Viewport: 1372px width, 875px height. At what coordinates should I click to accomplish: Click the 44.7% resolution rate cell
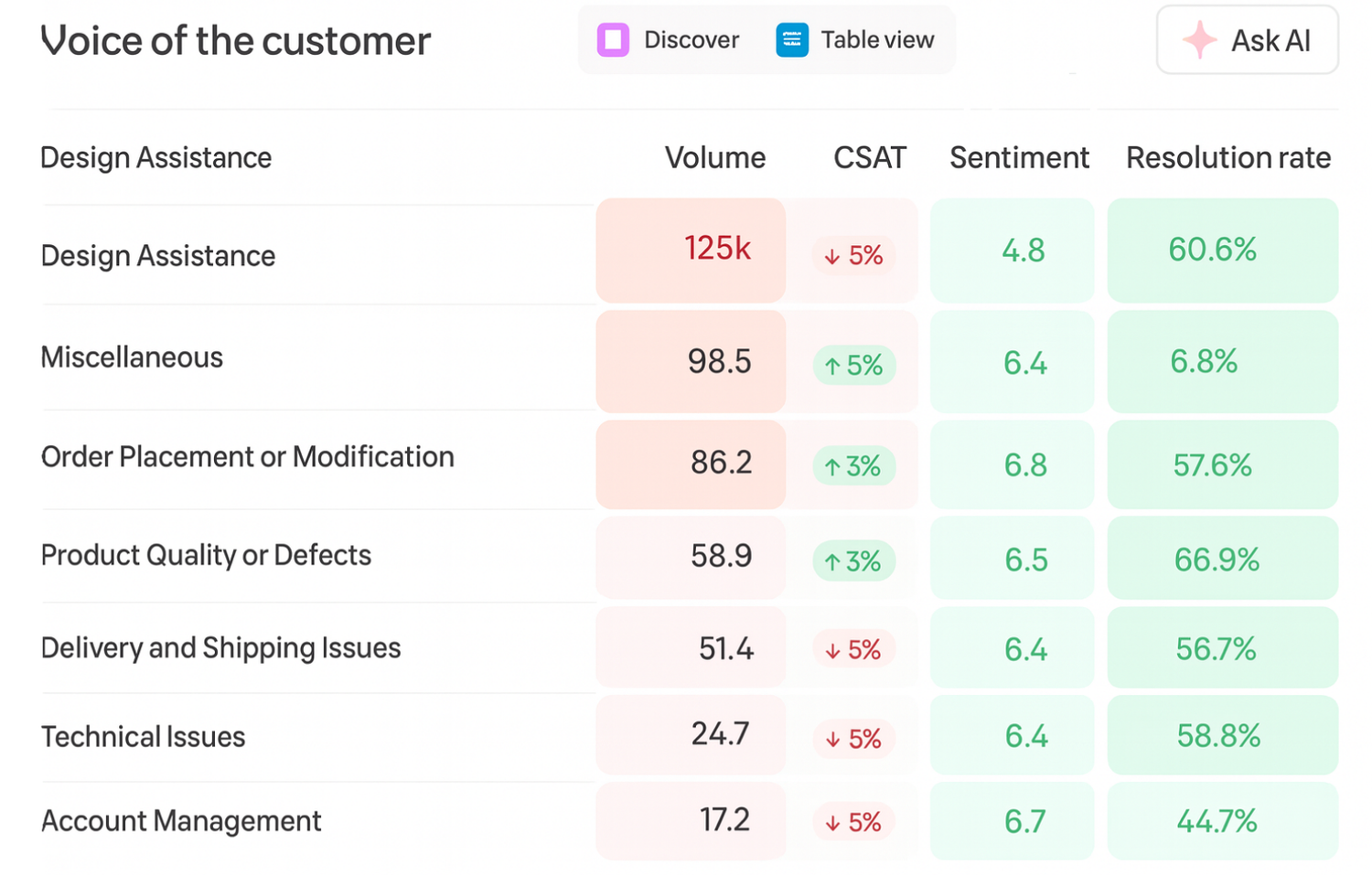coord(1217,821)
